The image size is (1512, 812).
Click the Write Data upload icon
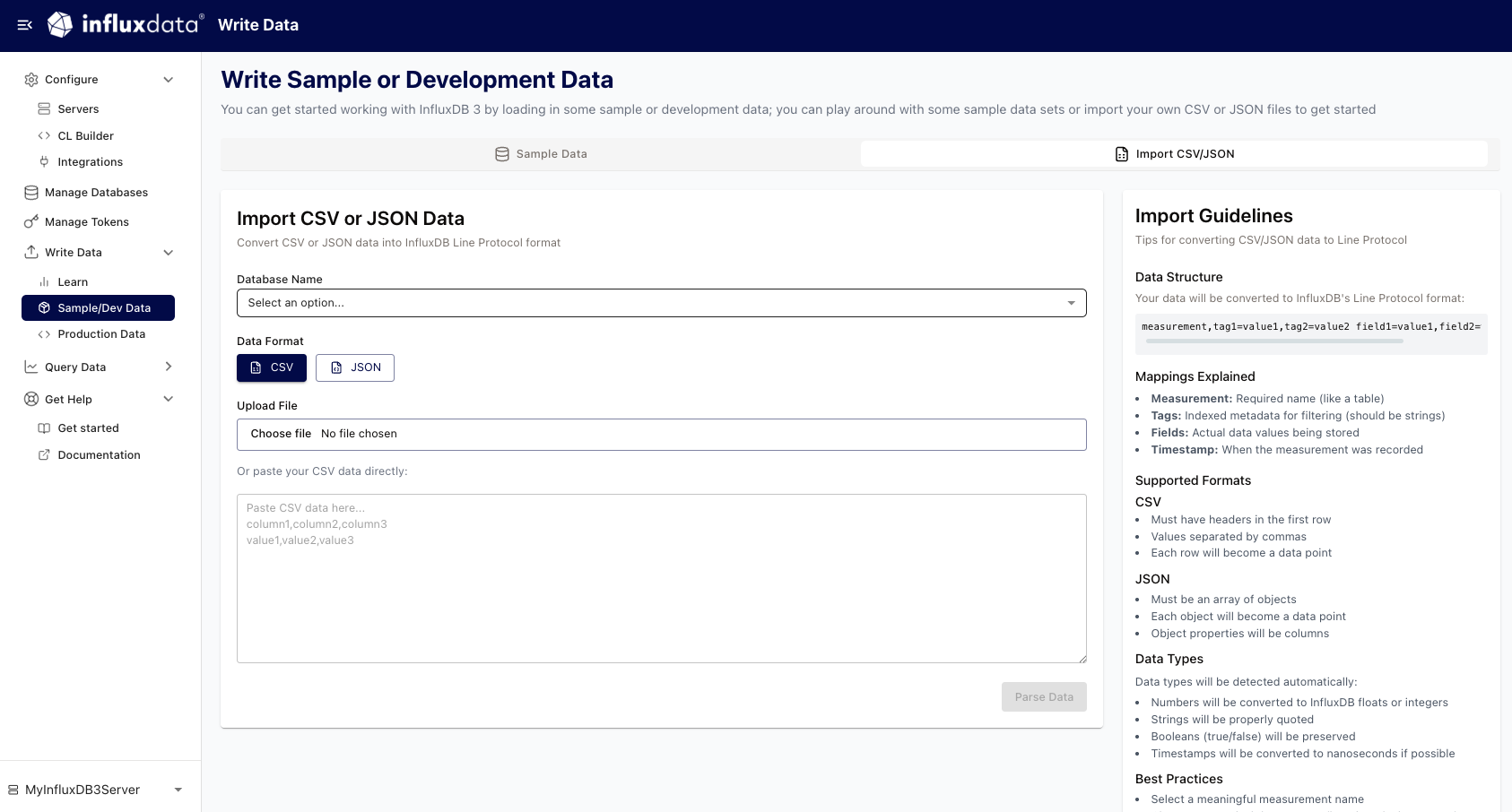31,252
